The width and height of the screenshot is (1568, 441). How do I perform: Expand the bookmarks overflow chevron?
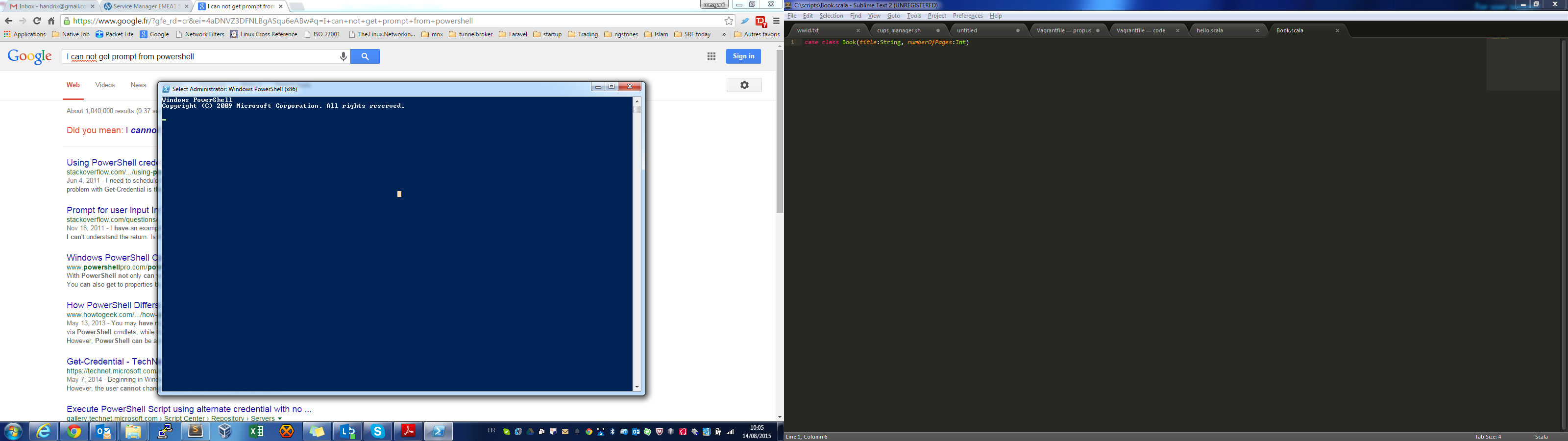pos(724,34)
